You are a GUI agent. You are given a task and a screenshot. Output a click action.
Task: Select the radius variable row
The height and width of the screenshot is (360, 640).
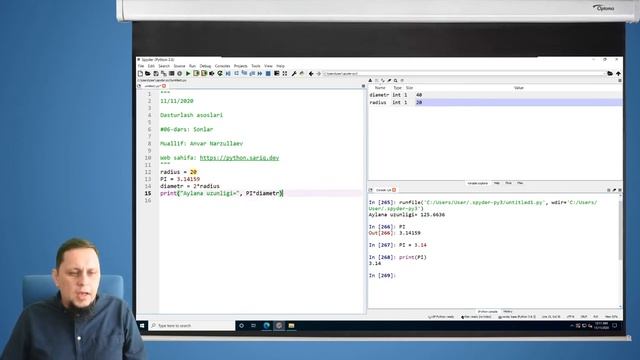point(495,102)
